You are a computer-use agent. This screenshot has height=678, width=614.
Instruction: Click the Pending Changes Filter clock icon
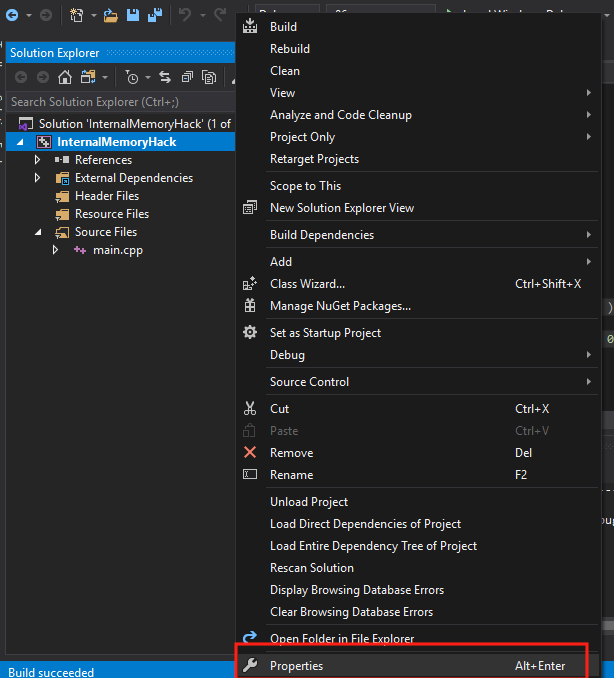click(131, 77)
